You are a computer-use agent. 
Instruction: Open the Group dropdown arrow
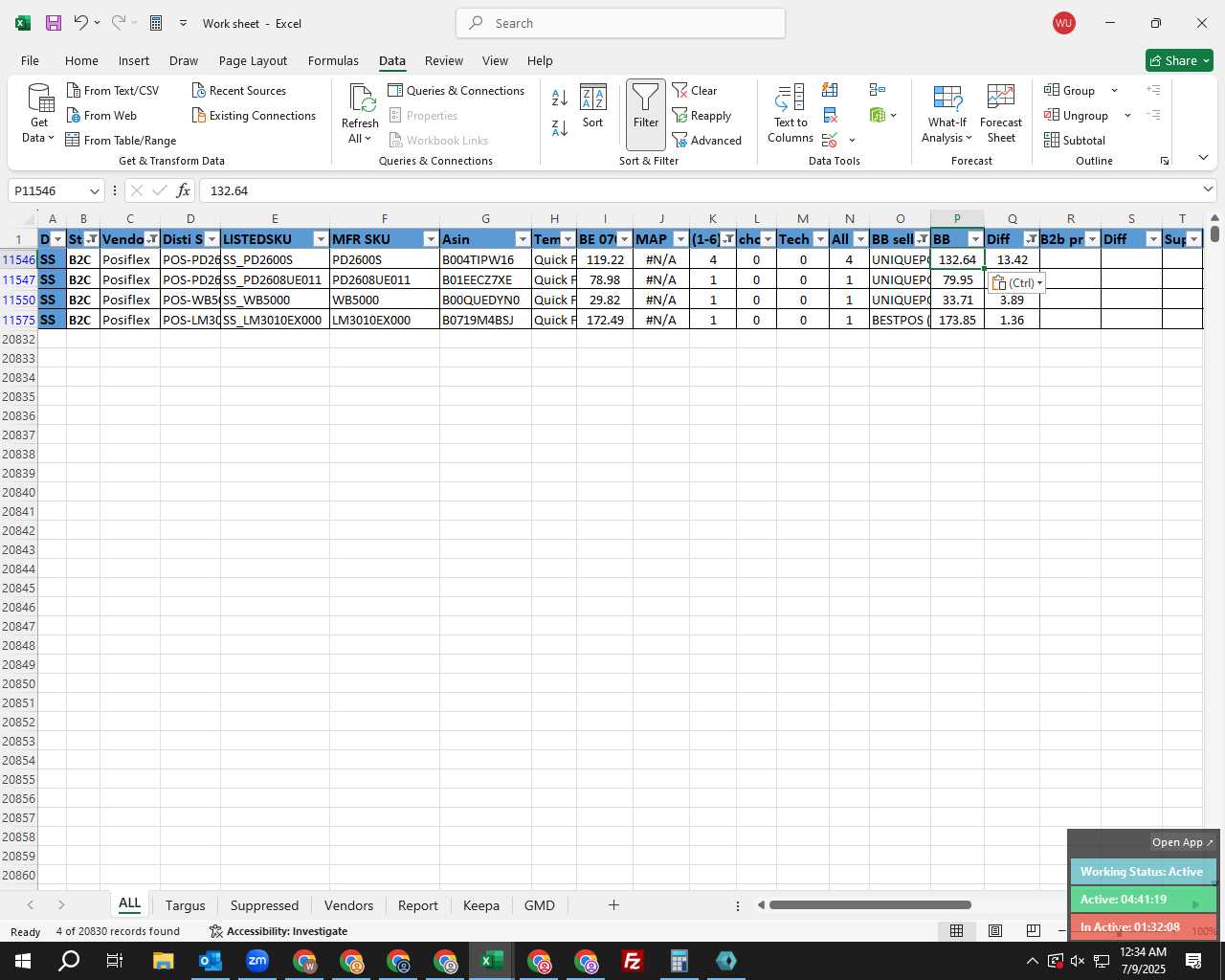1114,90
